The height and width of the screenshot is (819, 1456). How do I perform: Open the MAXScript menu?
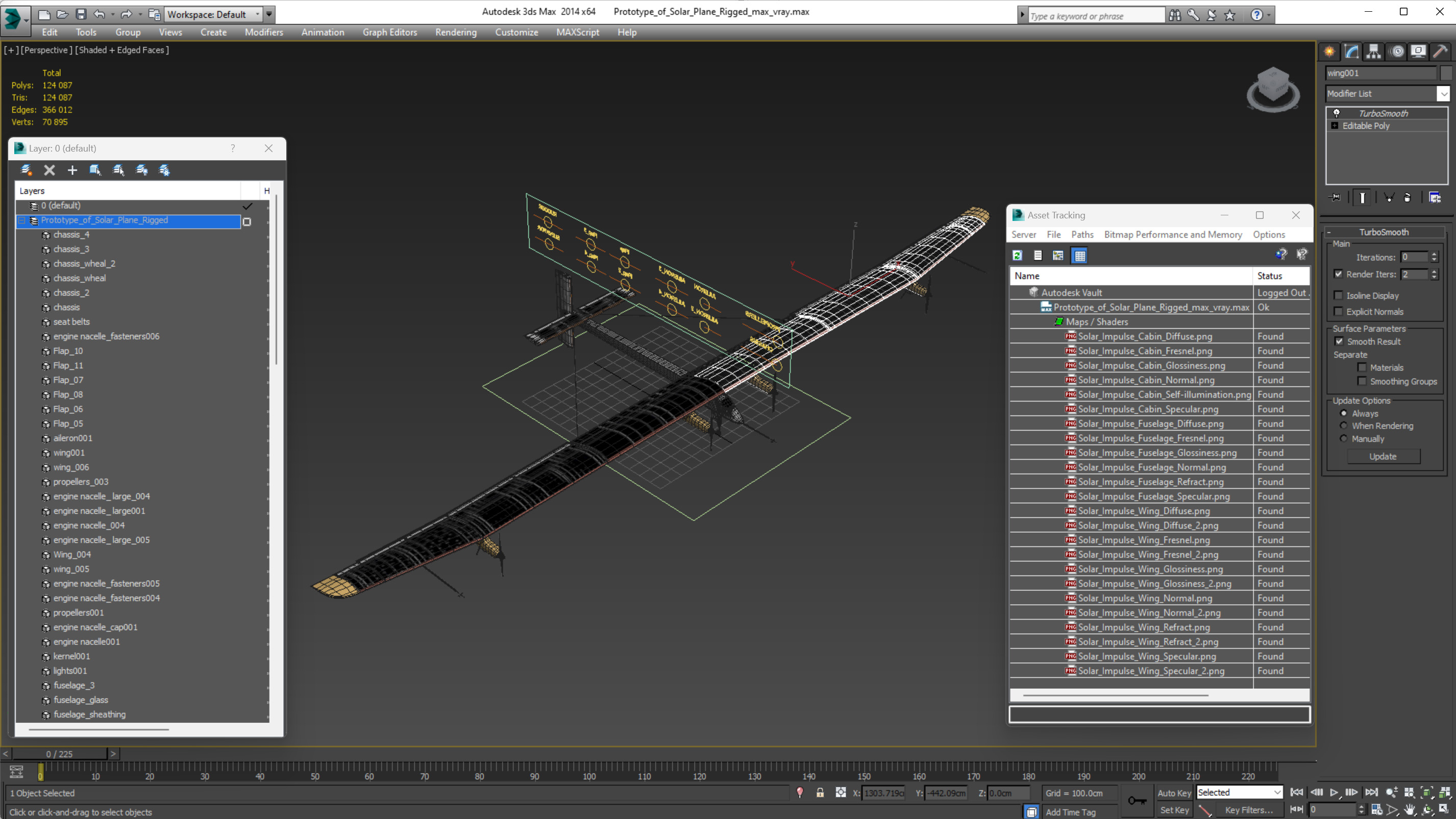click(577, 32)
